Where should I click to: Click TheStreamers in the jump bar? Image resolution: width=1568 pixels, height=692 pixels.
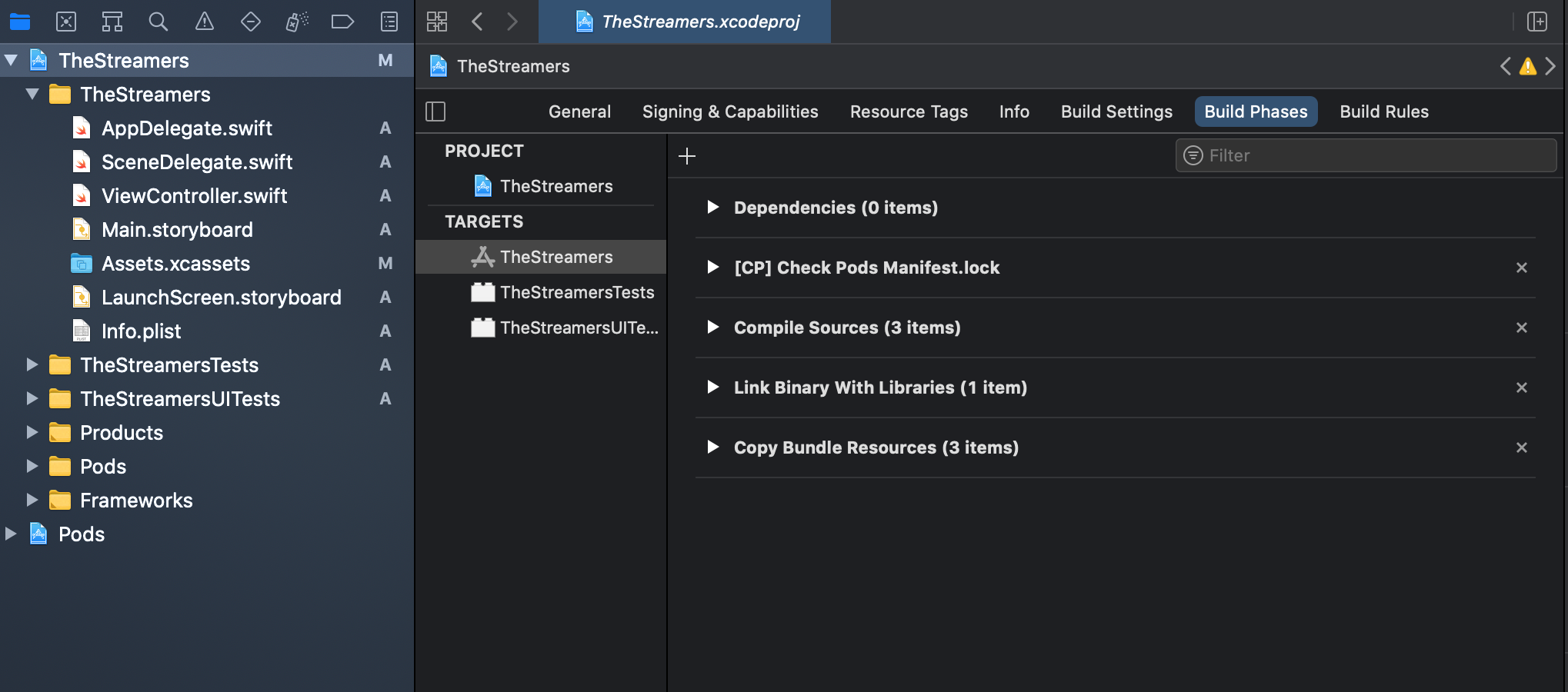tap(500, 66)
